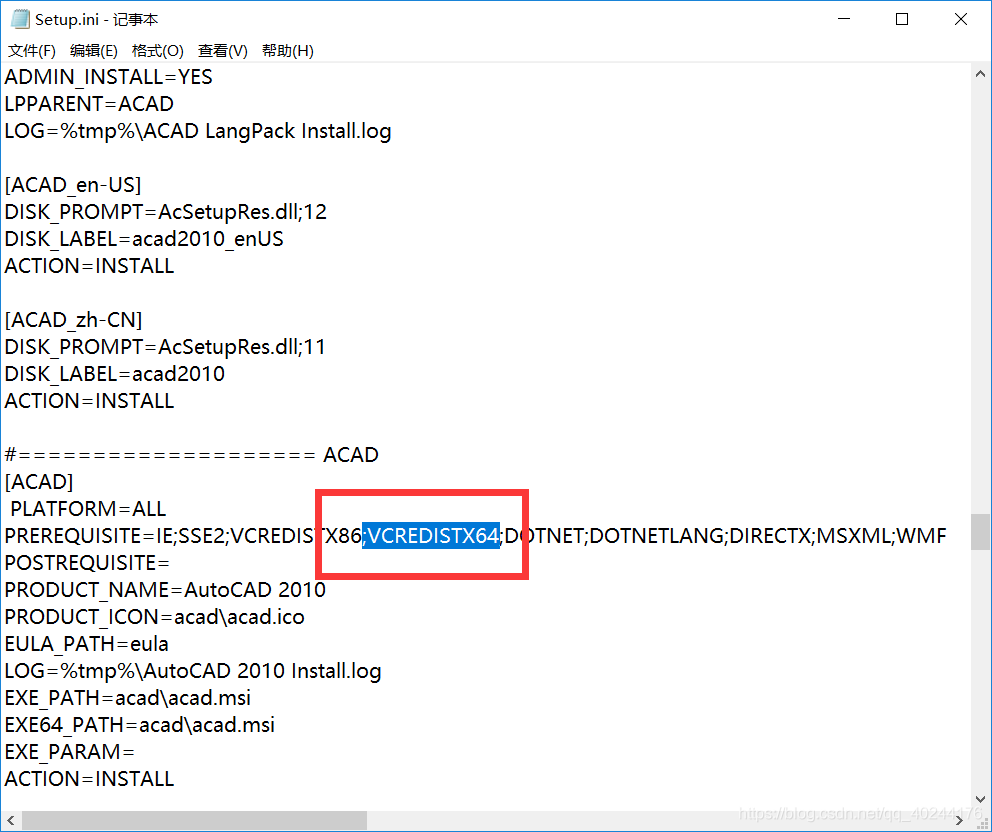This screenshot has width=992, height=832.
Task: Click the highlighted ;VCREDISTX64 text
Action: pos(431,536)
